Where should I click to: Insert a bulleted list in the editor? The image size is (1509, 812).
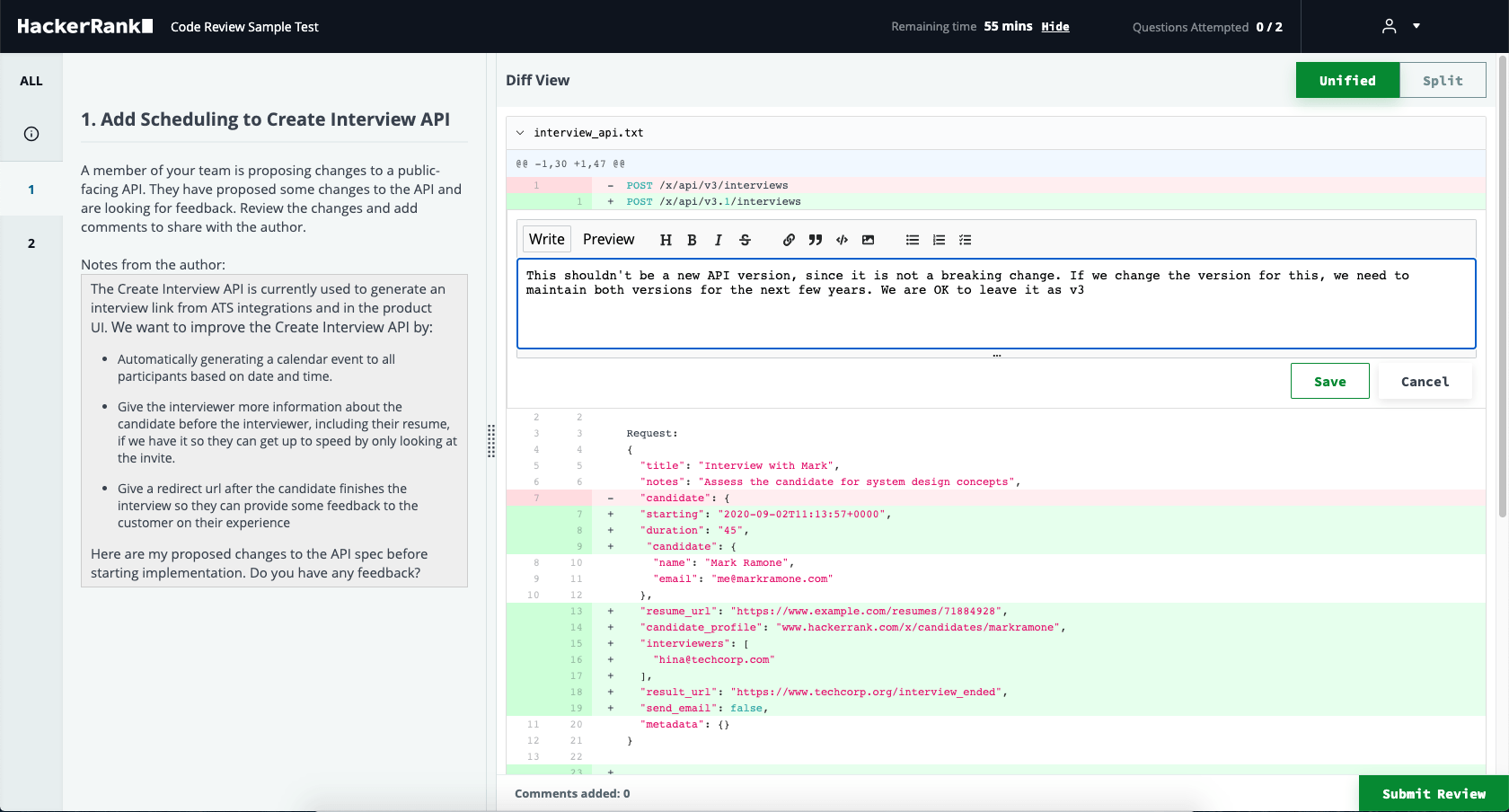tap(912, 240)
